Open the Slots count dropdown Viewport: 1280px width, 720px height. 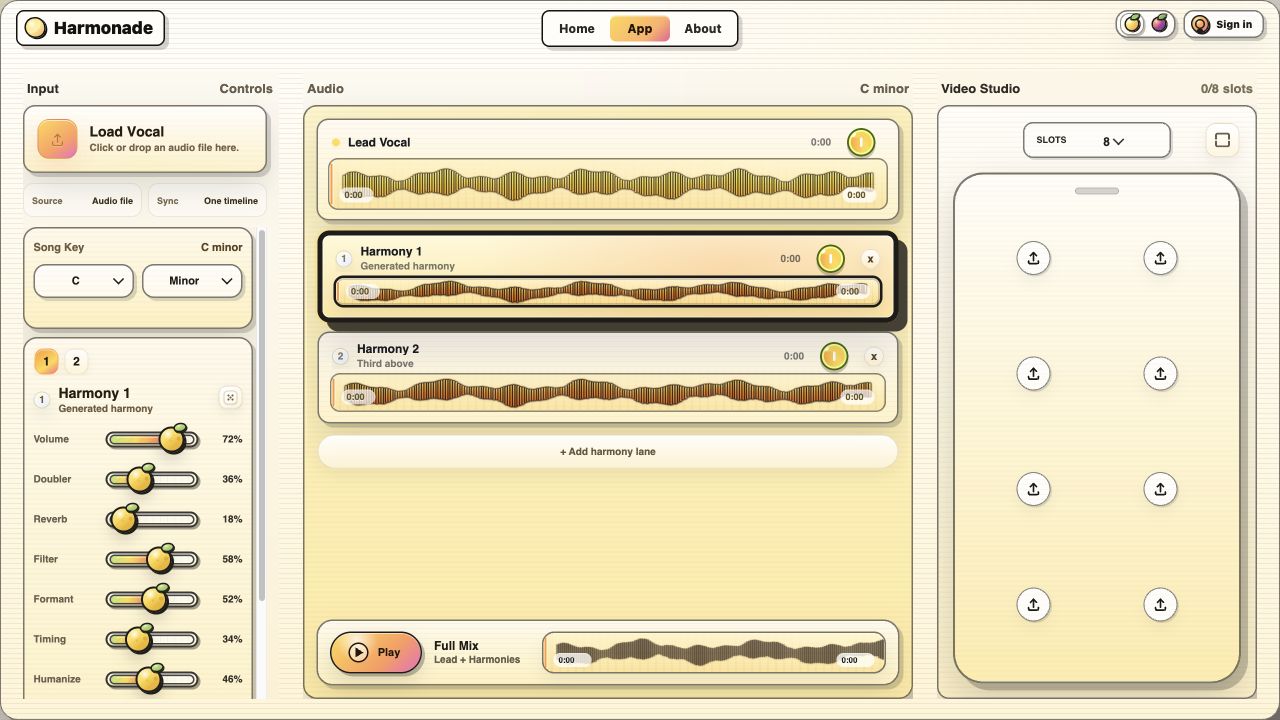tap(1097, 140)
